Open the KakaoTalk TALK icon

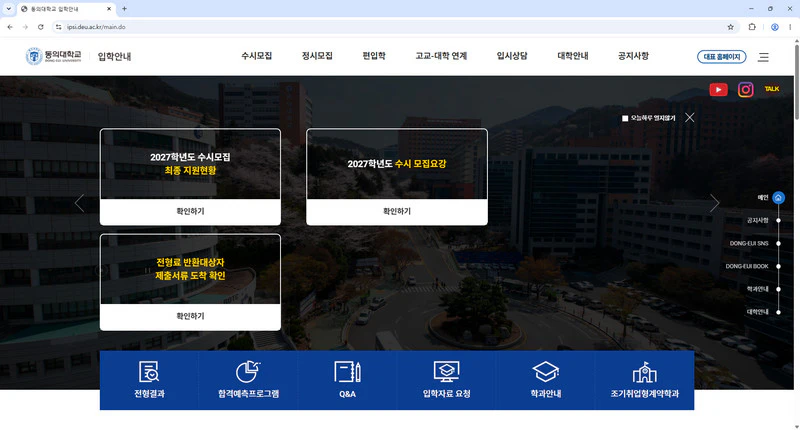pos(772,89)
